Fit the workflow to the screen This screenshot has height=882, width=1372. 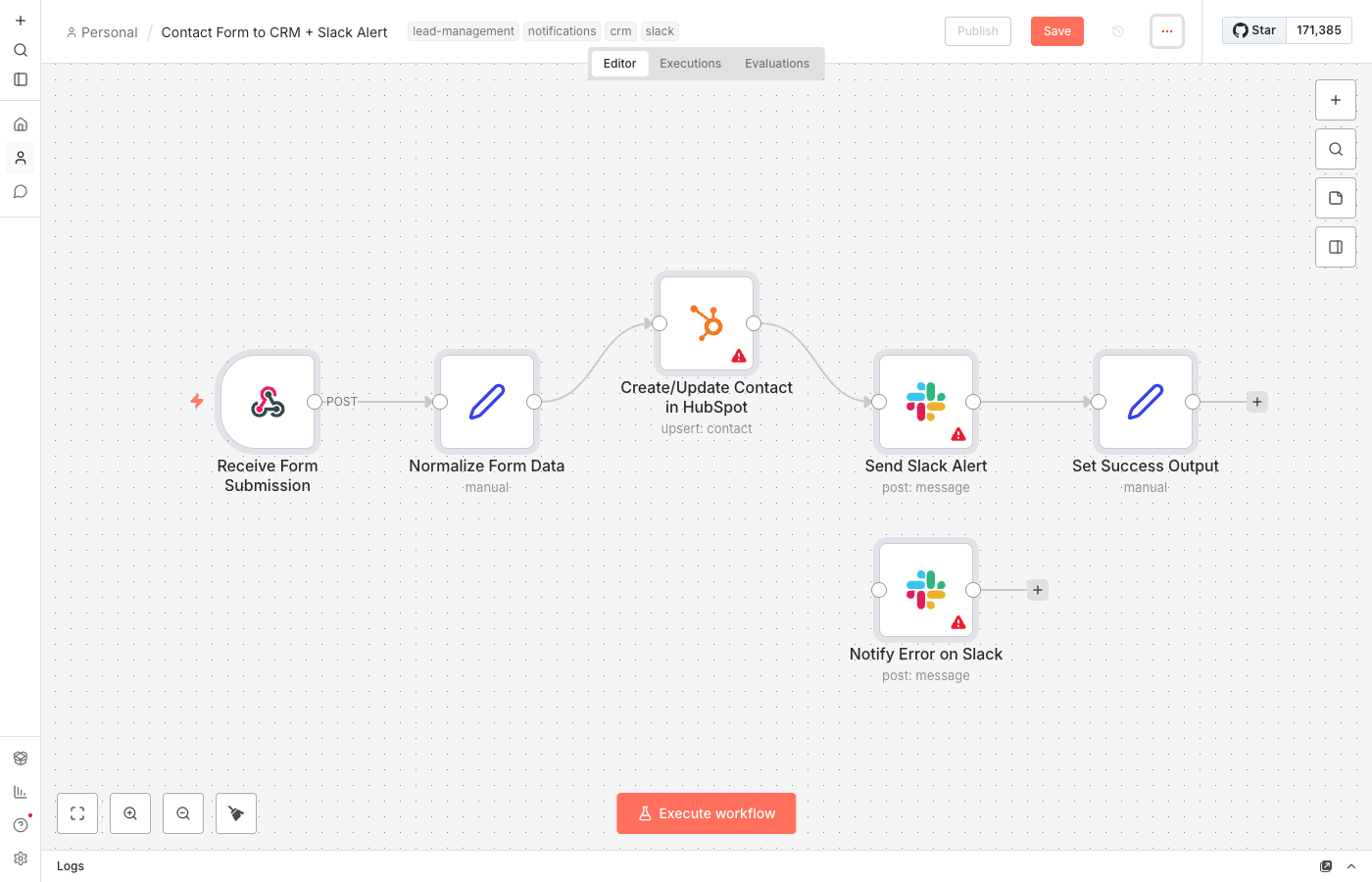(77, 812)
